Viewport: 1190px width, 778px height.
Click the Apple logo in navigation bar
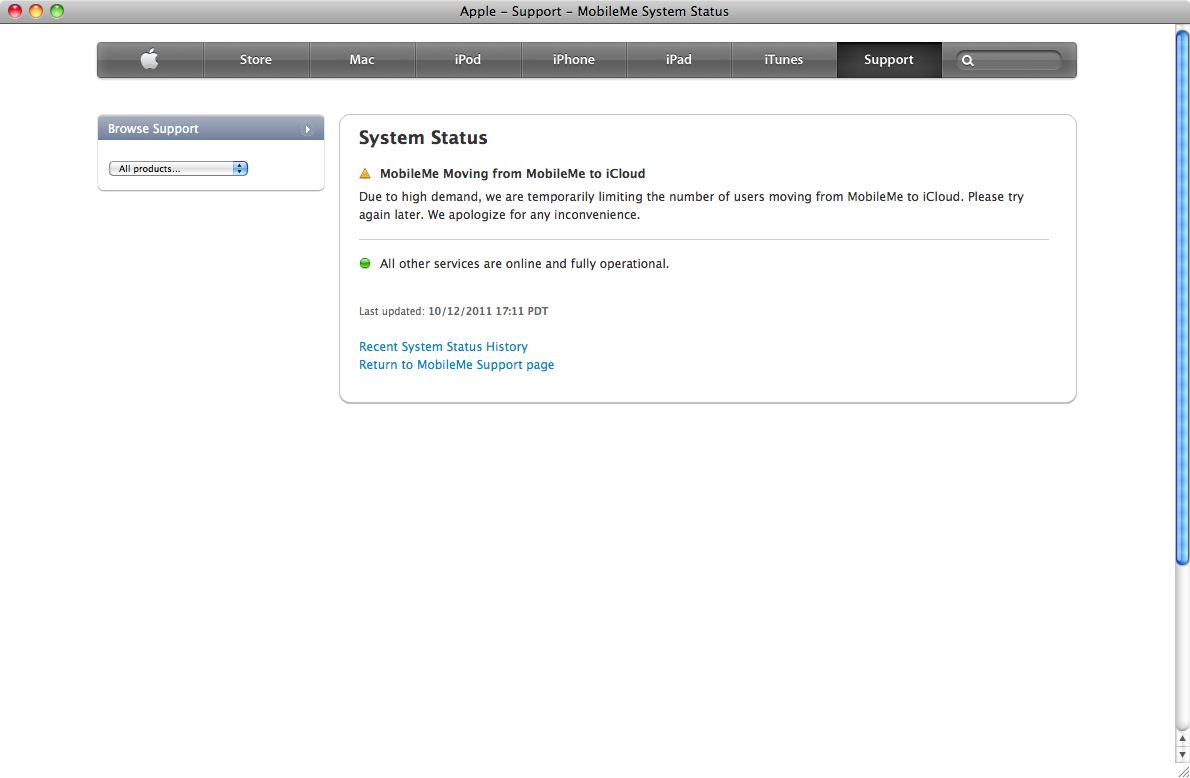pos(150,59)
